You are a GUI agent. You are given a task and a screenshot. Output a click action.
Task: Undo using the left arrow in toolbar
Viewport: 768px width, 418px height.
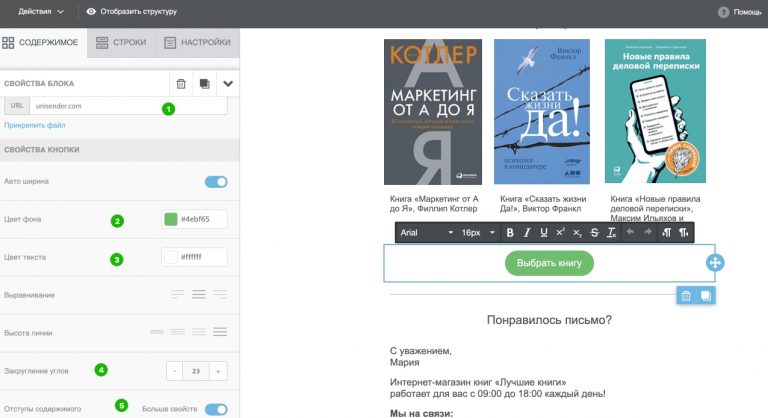[630, 232]
